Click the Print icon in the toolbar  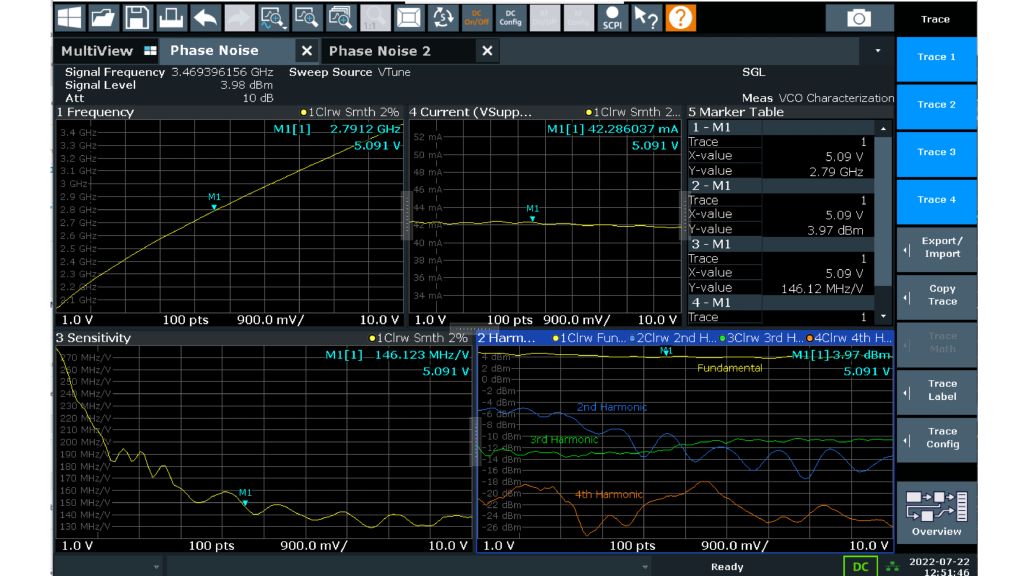171,17
